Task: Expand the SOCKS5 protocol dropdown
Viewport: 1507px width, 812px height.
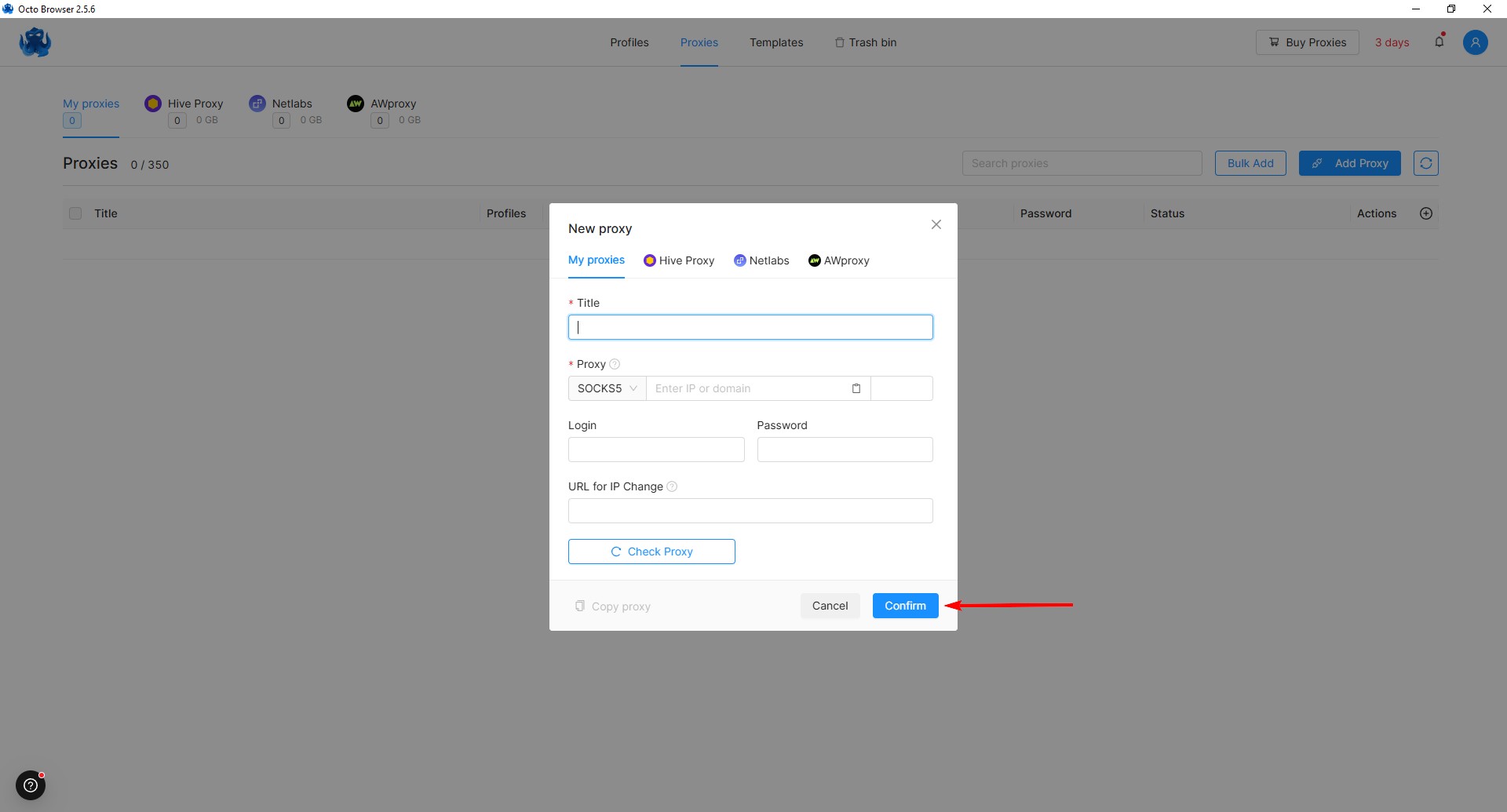Action: click(x=607, y=388)
